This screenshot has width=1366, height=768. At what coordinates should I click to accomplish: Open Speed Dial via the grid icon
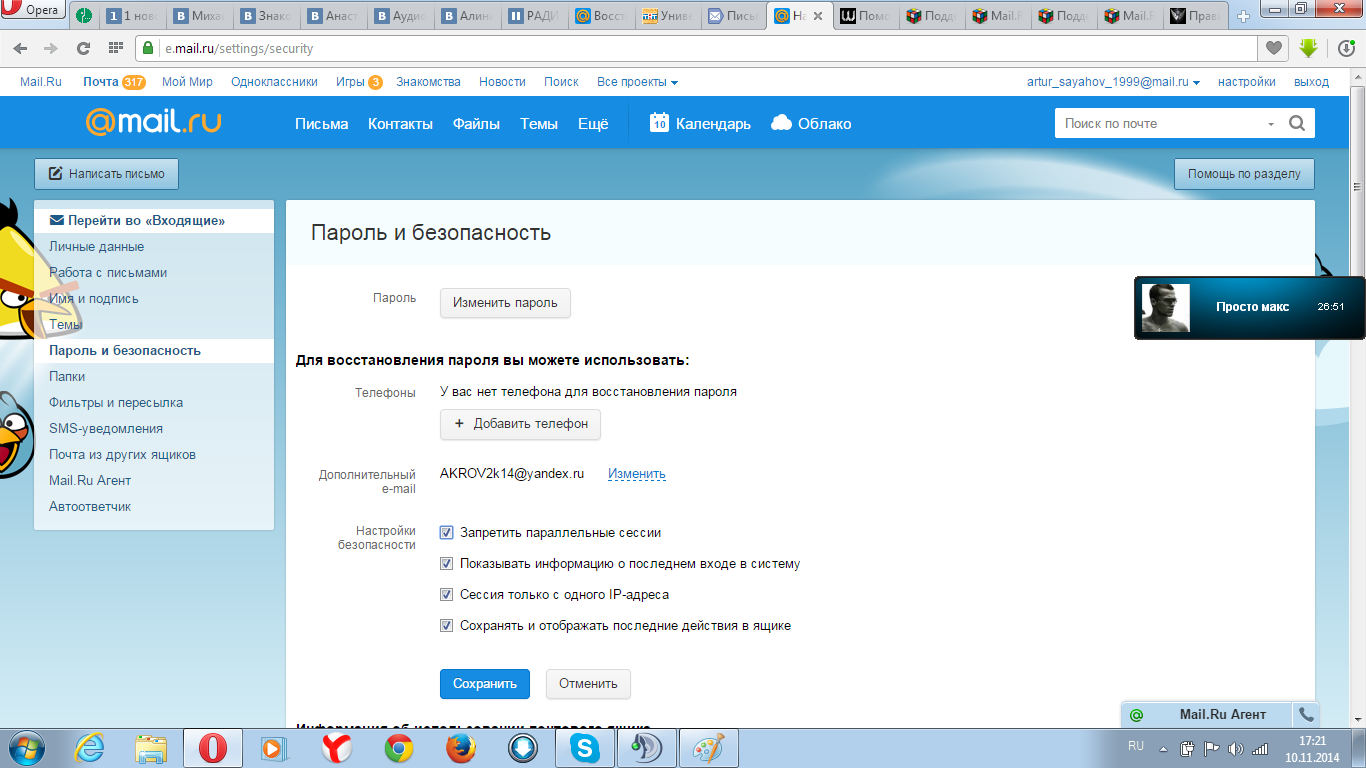pyautogui.click(x=115, y=48)
